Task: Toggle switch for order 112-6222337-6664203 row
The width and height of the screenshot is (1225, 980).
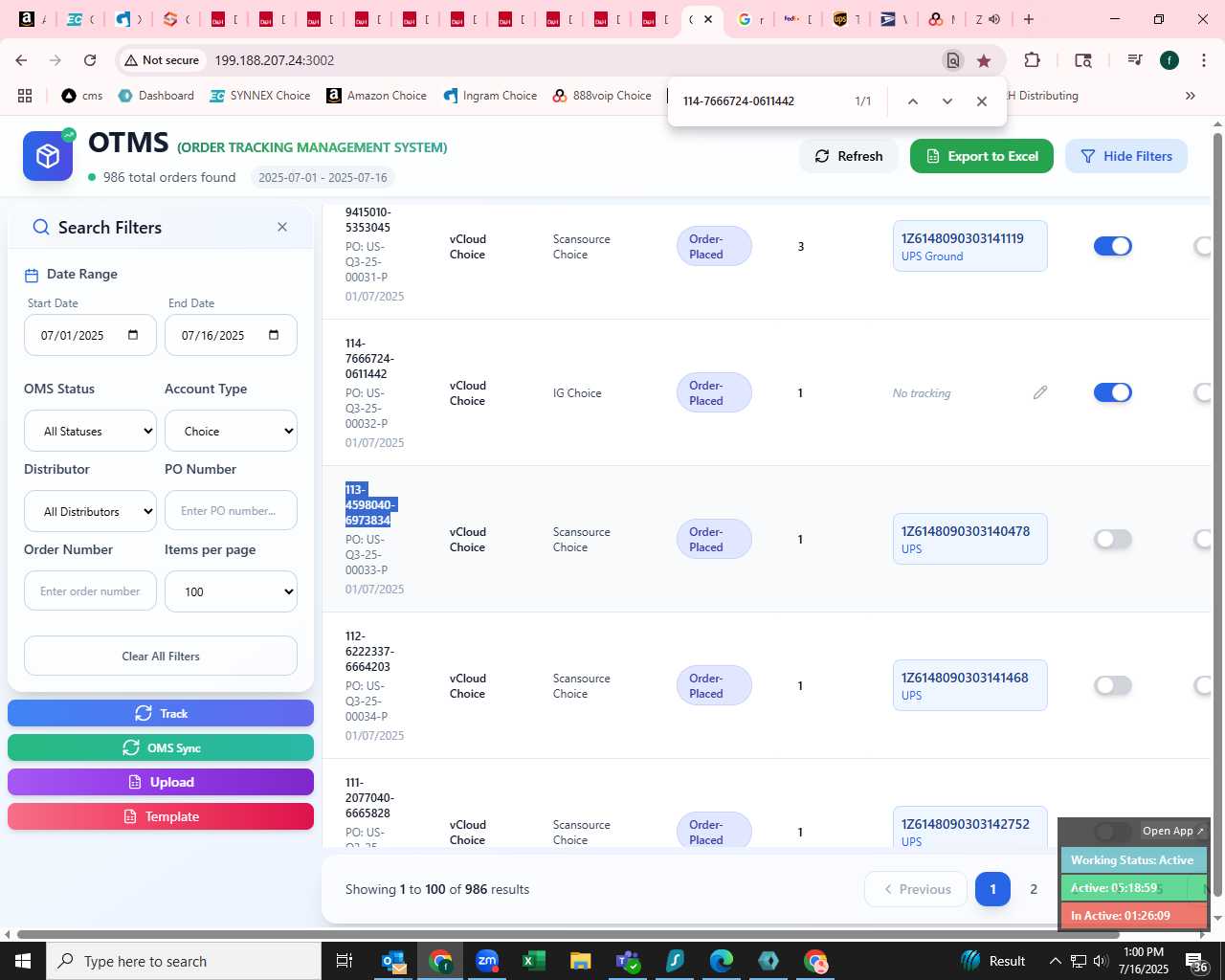Action: [1113, 685]
